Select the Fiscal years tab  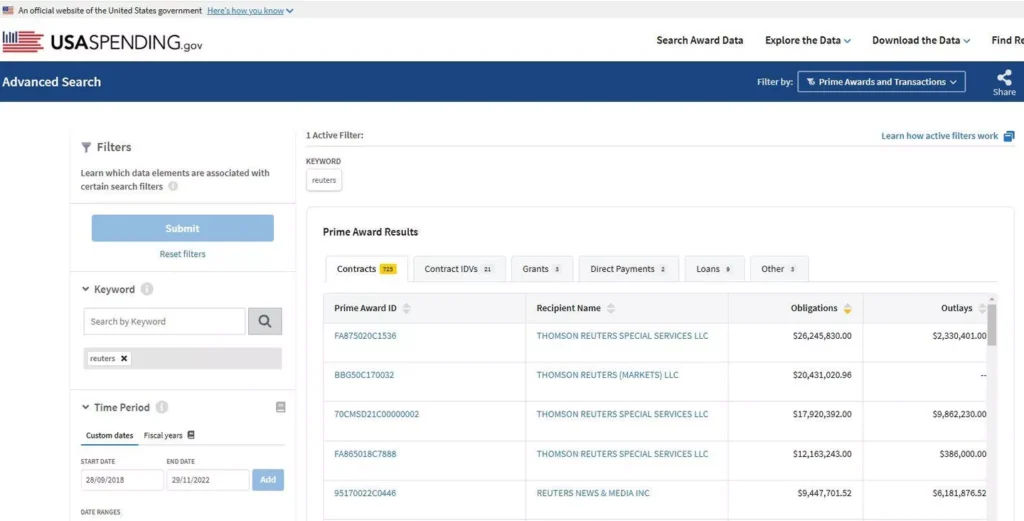(169, 435)
